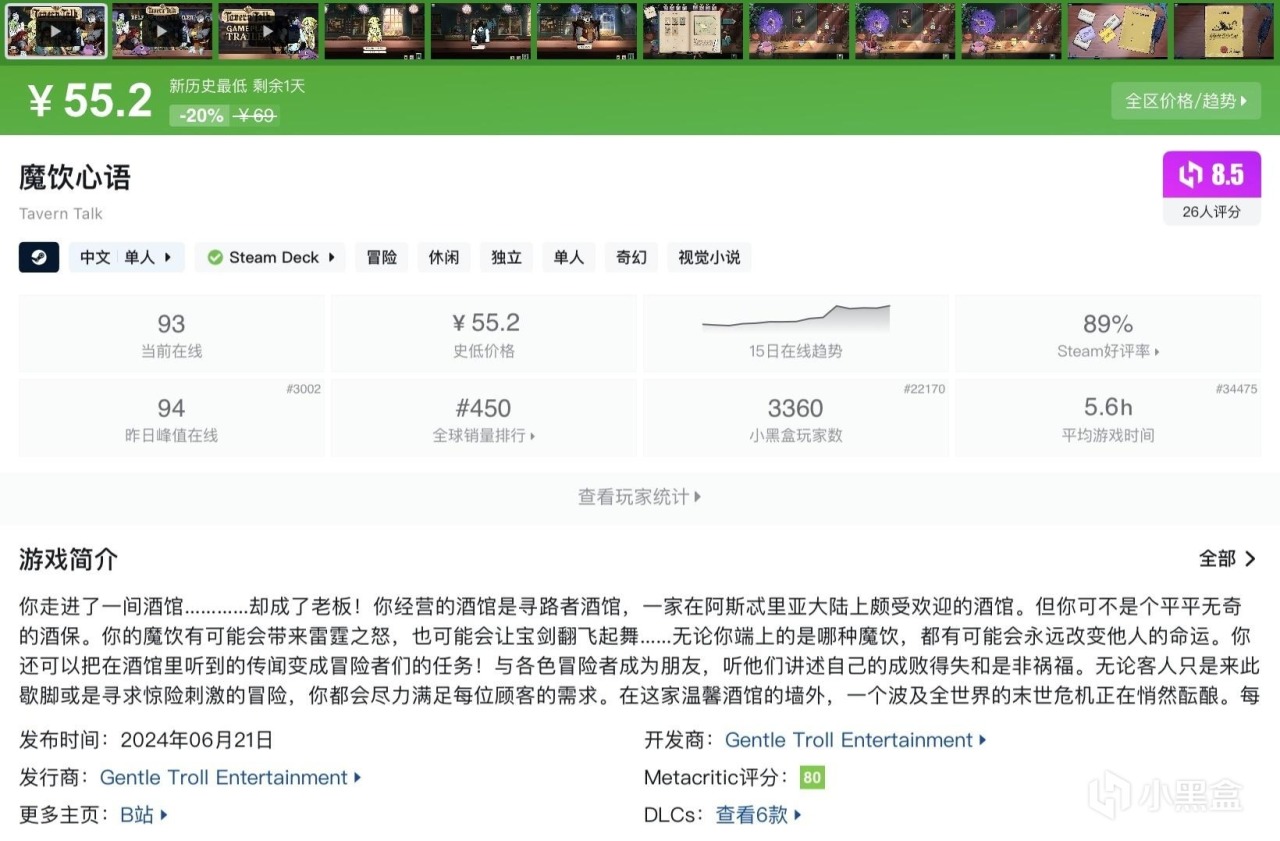Open the 全区价格/趋势 price trend button
Image resolution: width=1280 pixels, height=841 pixels.
(1186, 101)
